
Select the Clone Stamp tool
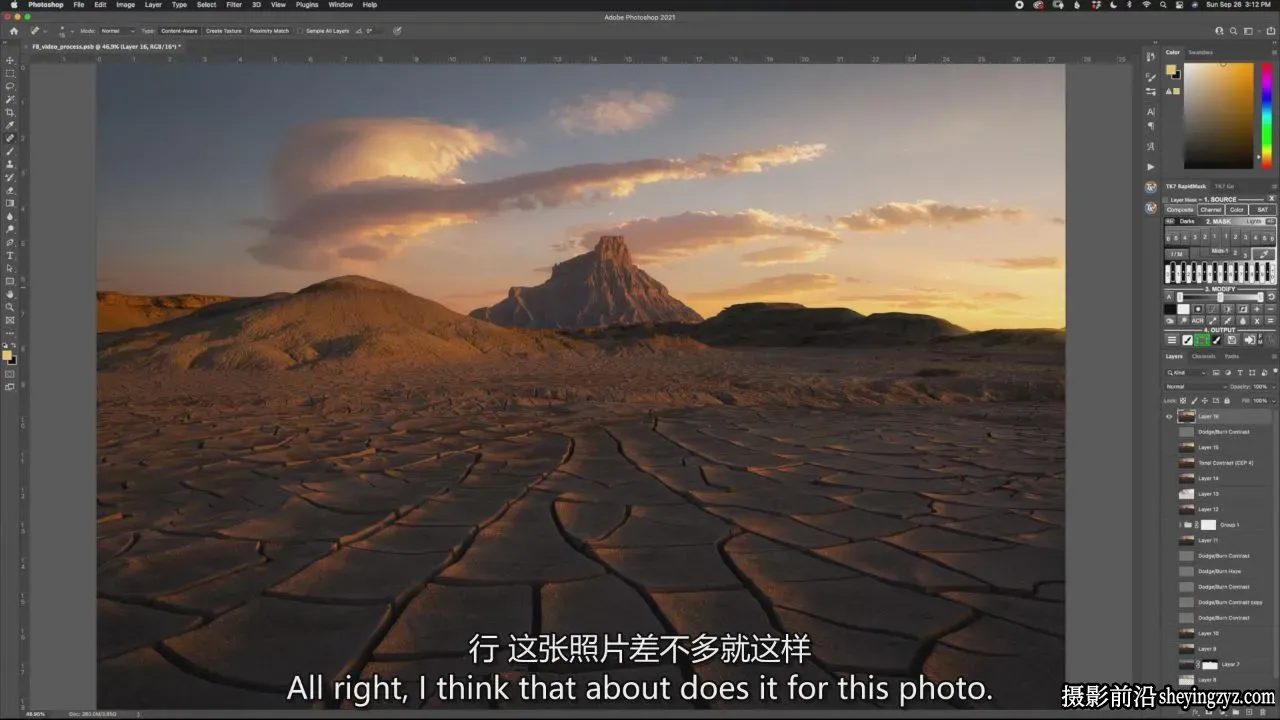pyautogui.click(x=10, y=164)
